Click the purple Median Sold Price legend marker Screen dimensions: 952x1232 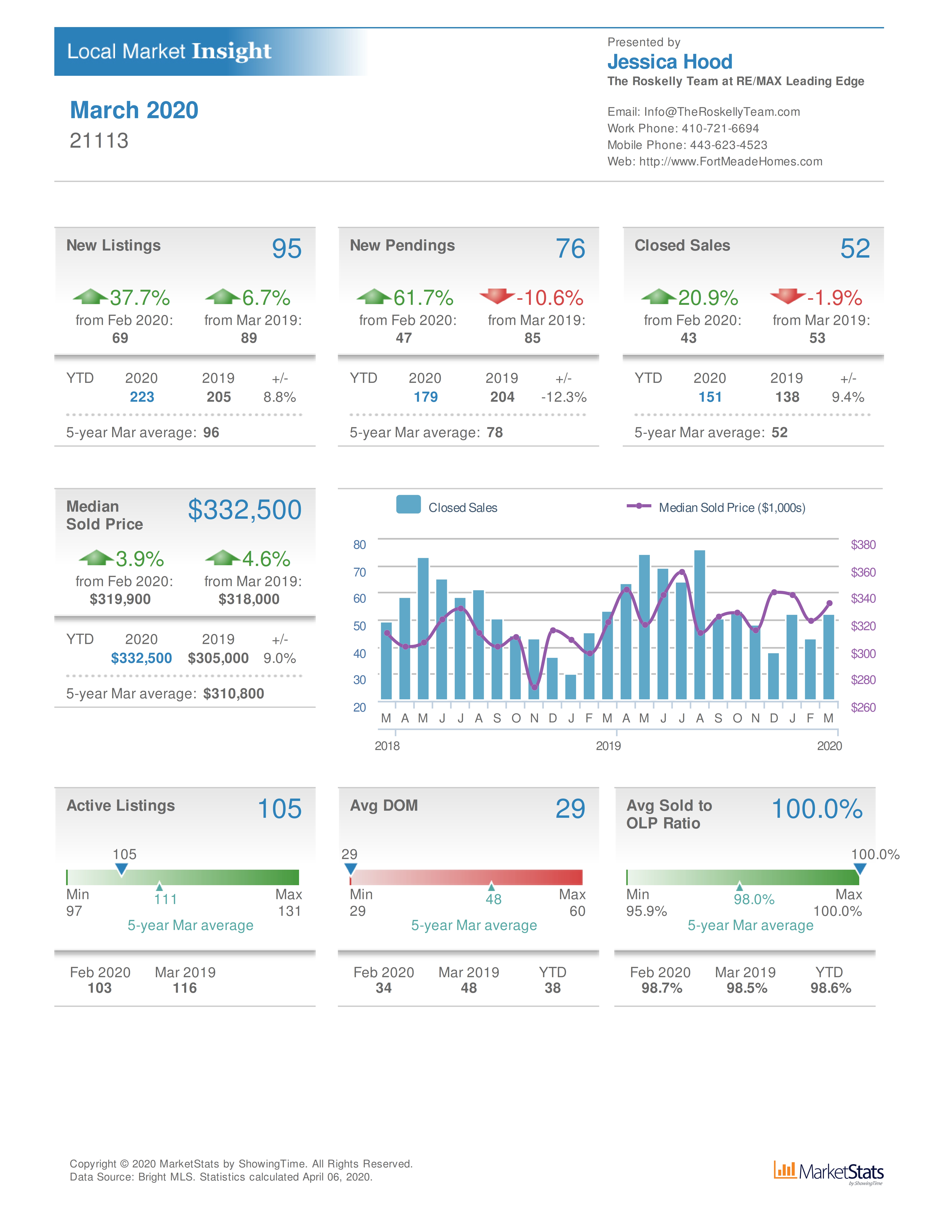point(639,506)
